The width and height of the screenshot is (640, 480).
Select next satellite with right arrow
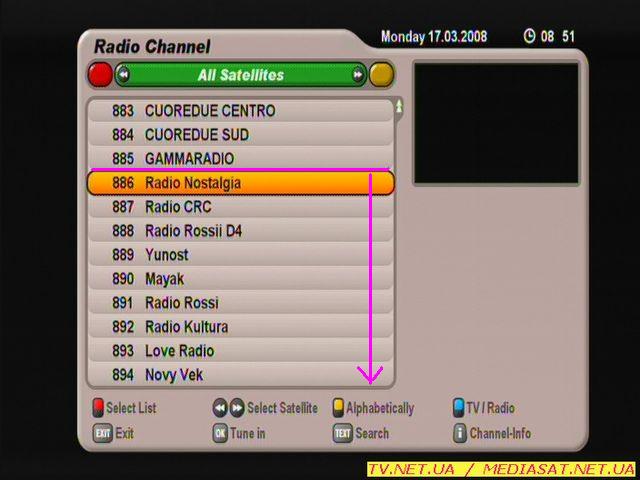(x=358, y=75)
